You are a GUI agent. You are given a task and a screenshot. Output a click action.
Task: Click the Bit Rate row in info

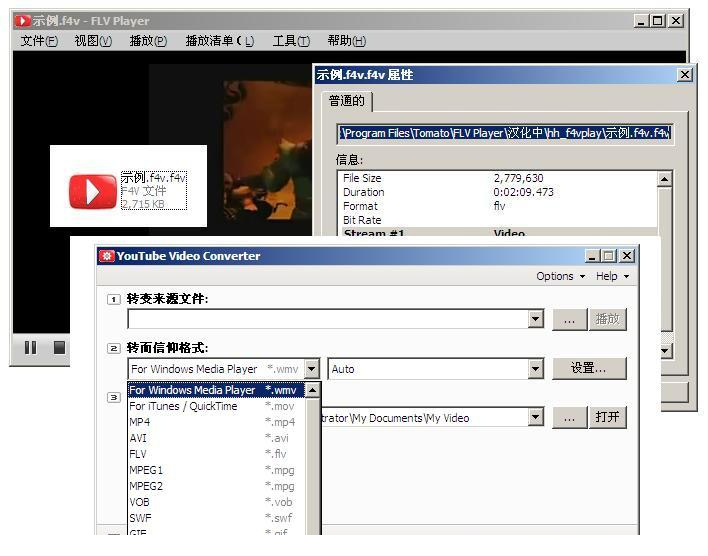498,220
